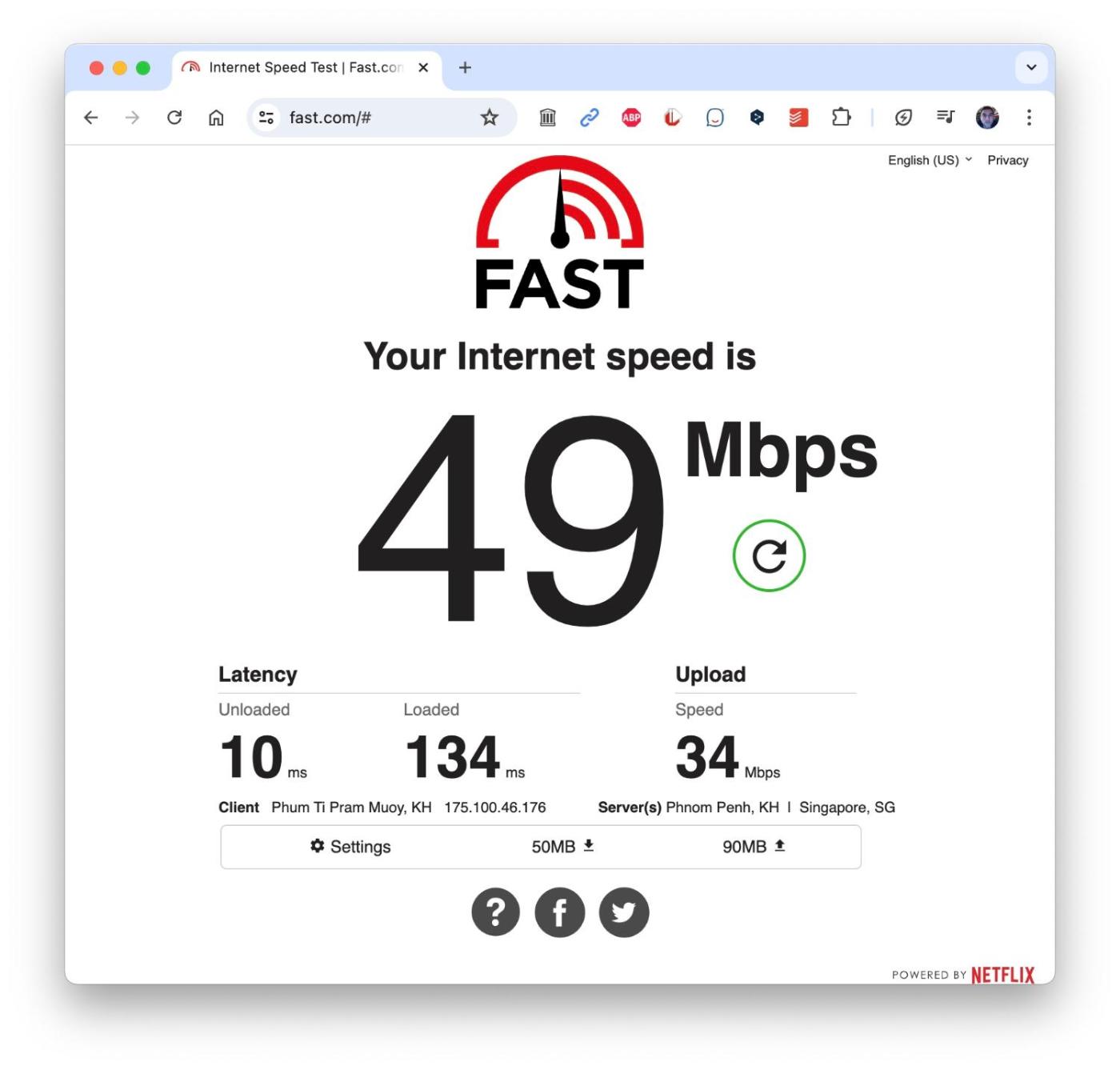Viewport: 1120px width, 1070px height.
Task: Share results via Facebook icon
Action: [x=559, y=912]
